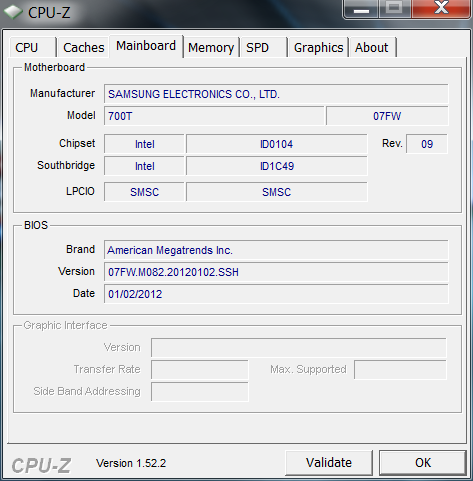Viewport: 473px width, 481px height.
Task: Click the CPU-Z title bar icon
Action: coord(13,12)
